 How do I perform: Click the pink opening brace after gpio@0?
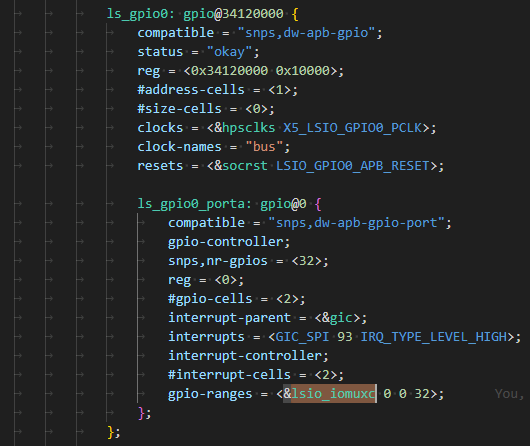[x=318, y=204]
